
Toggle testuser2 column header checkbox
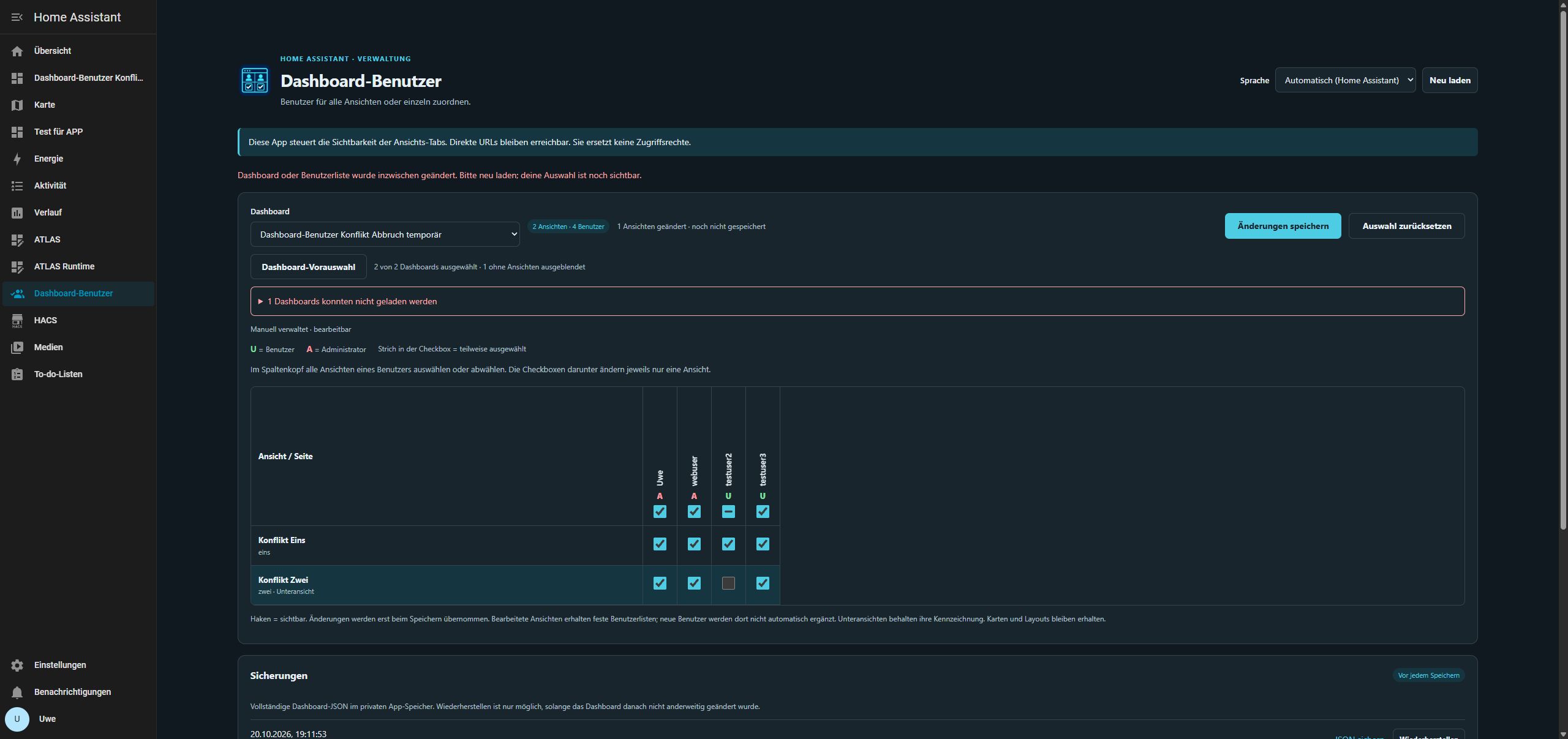click(x=728, y=511)
